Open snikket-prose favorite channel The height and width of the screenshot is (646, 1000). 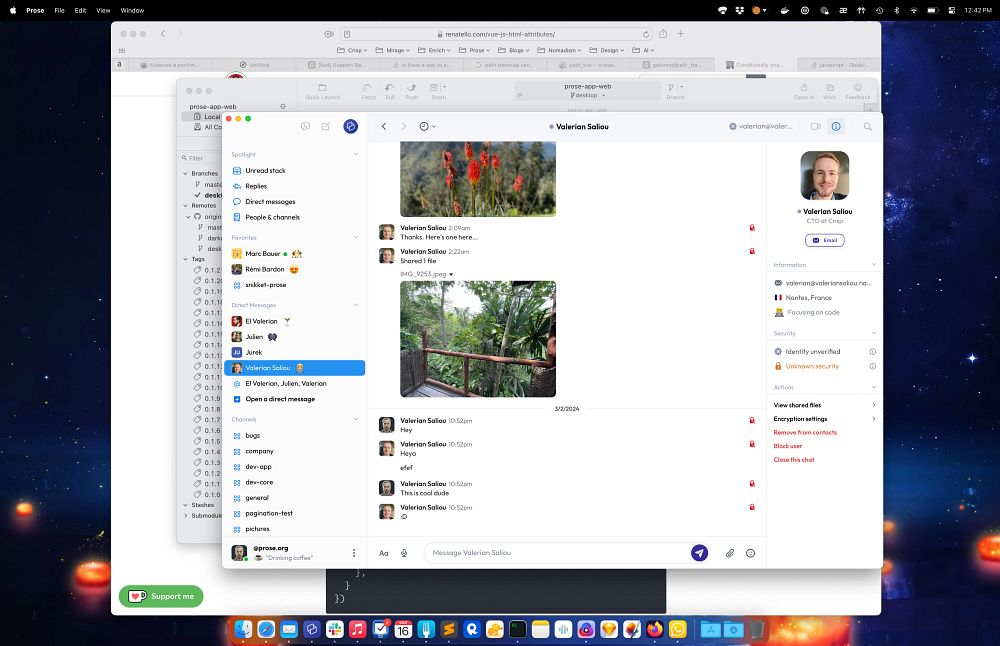[x=294, y=285]
